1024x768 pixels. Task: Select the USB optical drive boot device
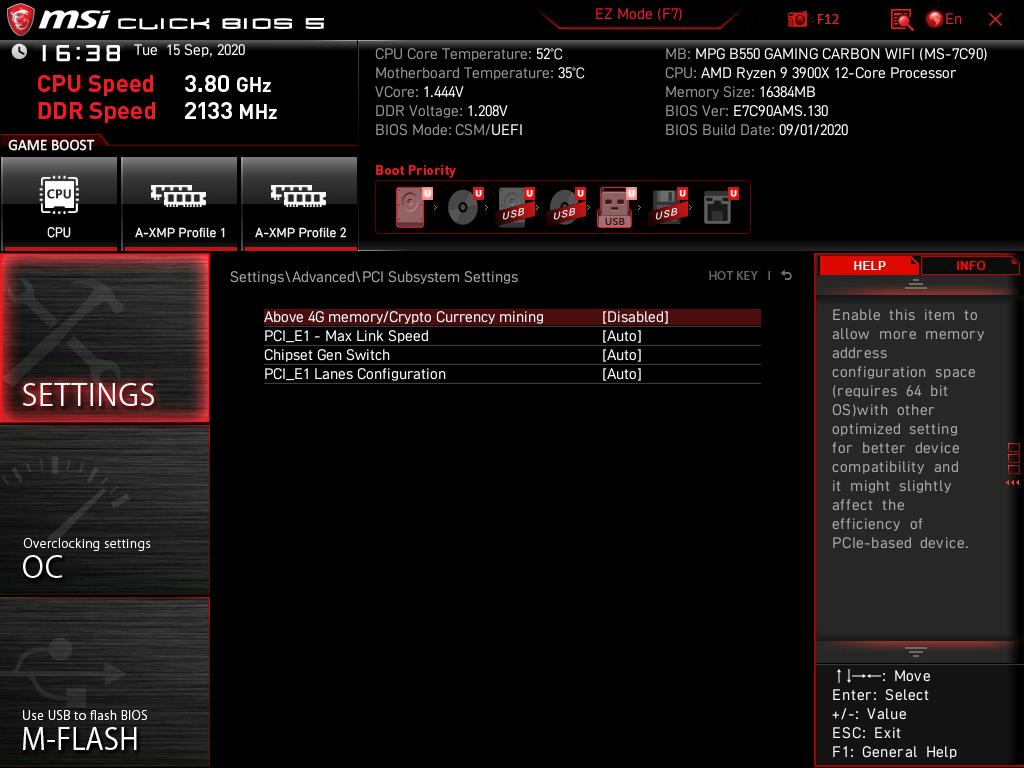[567, 207]
